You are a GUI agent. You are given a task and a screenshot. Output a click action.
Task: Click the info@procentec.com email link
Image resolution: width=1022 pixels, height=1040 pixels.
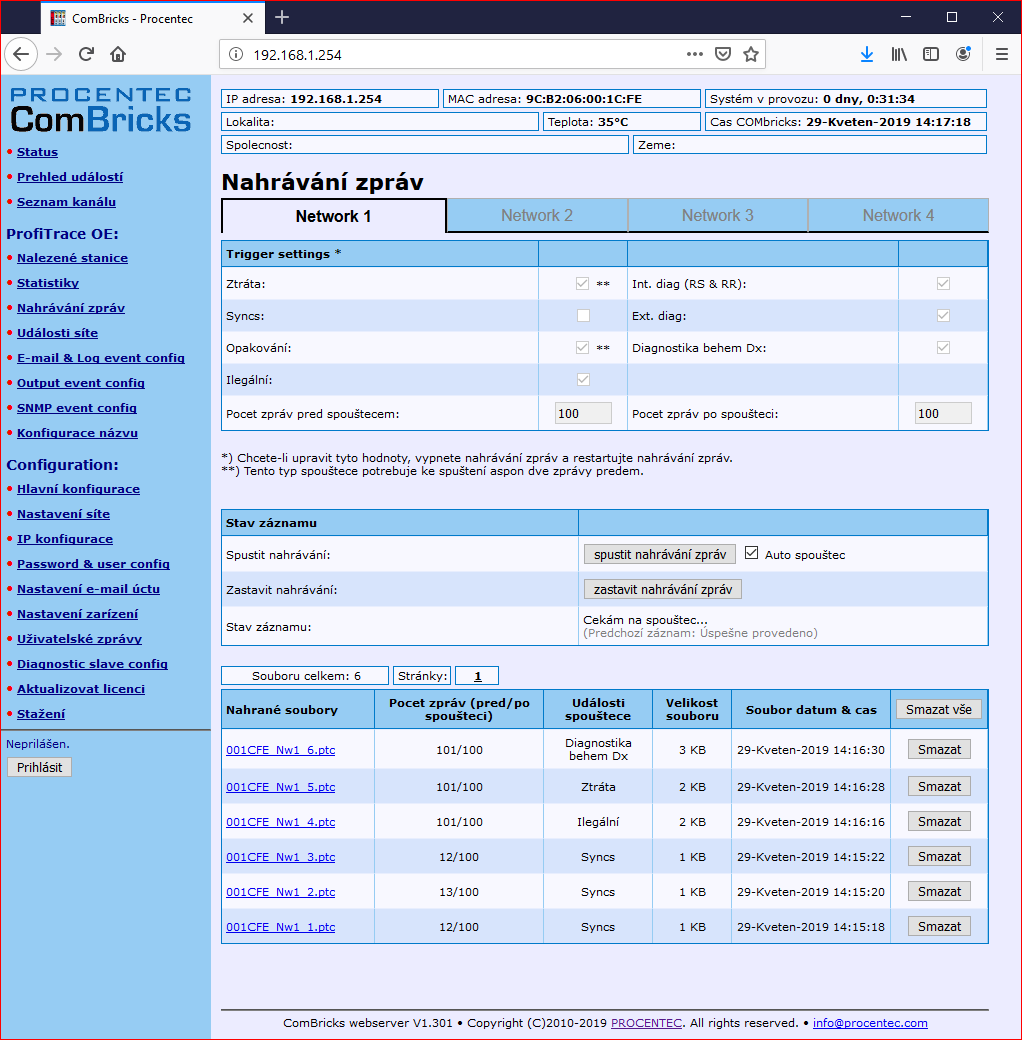[870, 1023]
